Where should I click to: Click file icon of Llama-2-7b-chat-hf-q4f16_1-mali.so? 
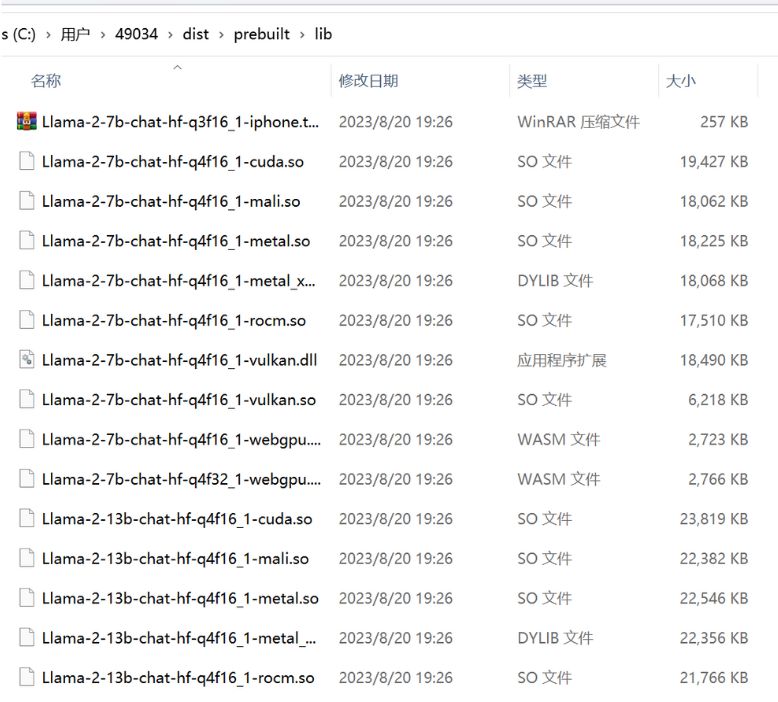pos(26,201)
